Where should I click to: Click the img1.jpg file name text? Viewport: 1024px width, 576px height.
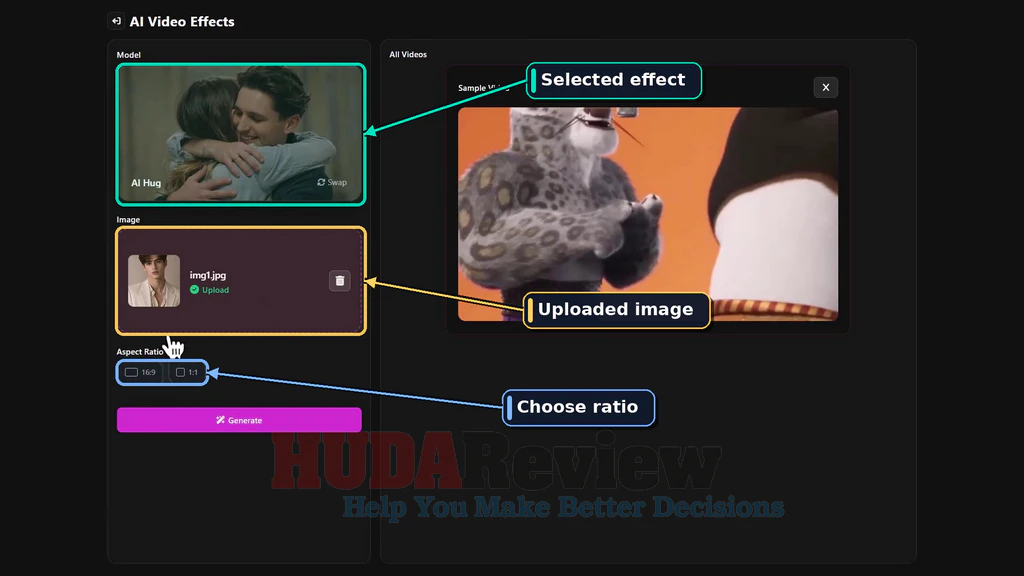point(208,275)
